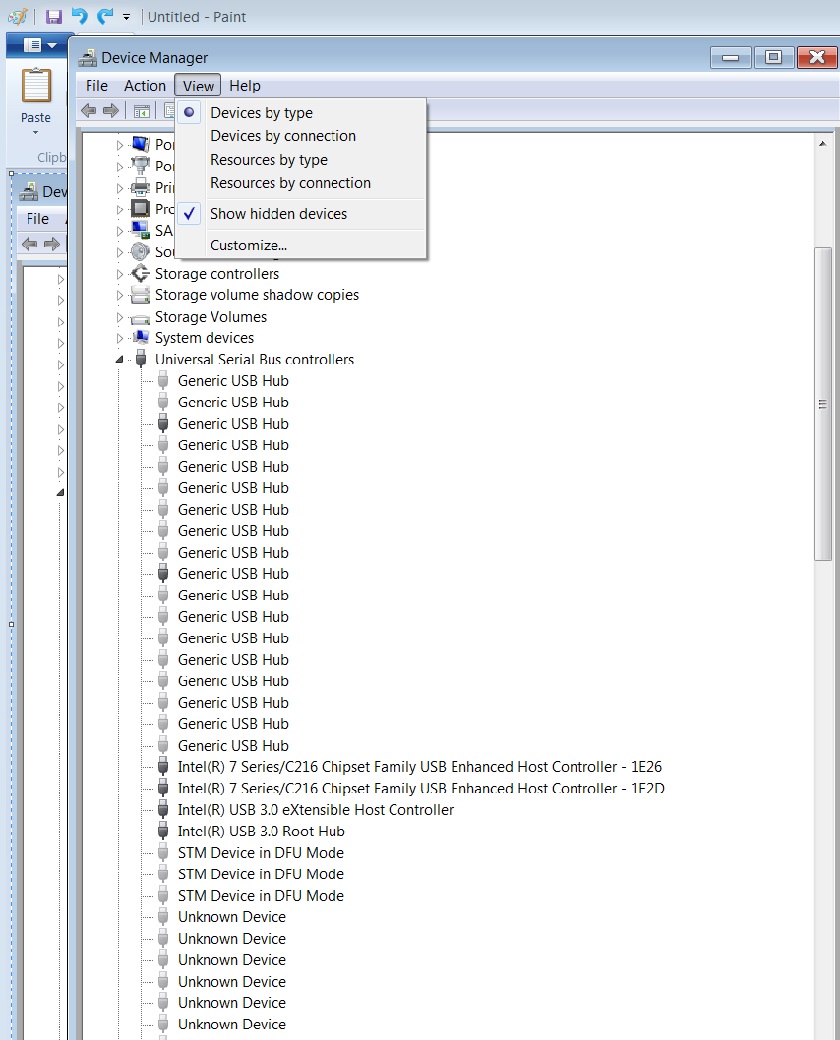Open the Customize... dialog entry

click(248, 245)
